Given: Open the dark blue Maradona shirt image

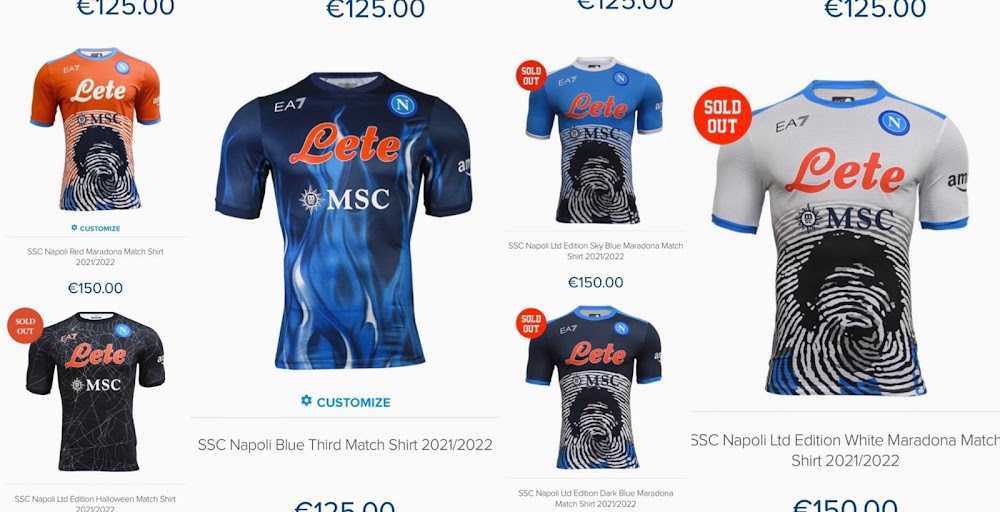Looking at the screenshot, I should point(594,388).
